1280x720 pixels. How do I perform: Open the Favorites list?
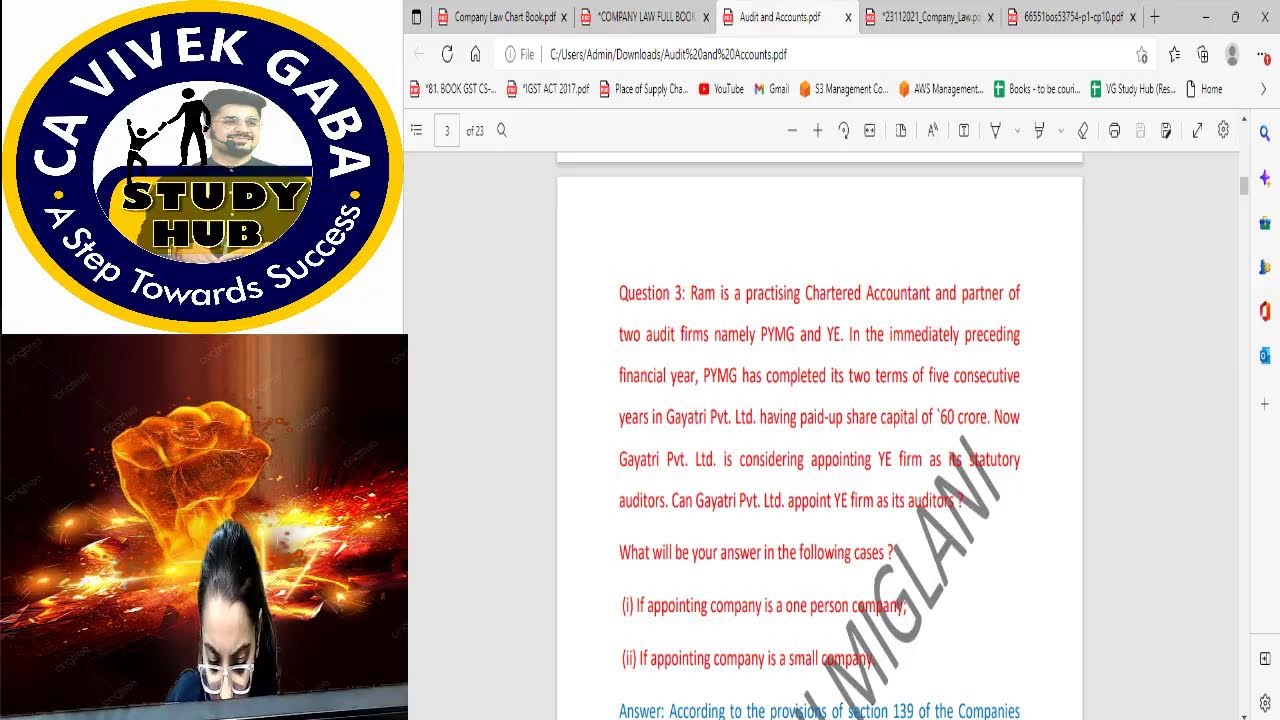1175,54
